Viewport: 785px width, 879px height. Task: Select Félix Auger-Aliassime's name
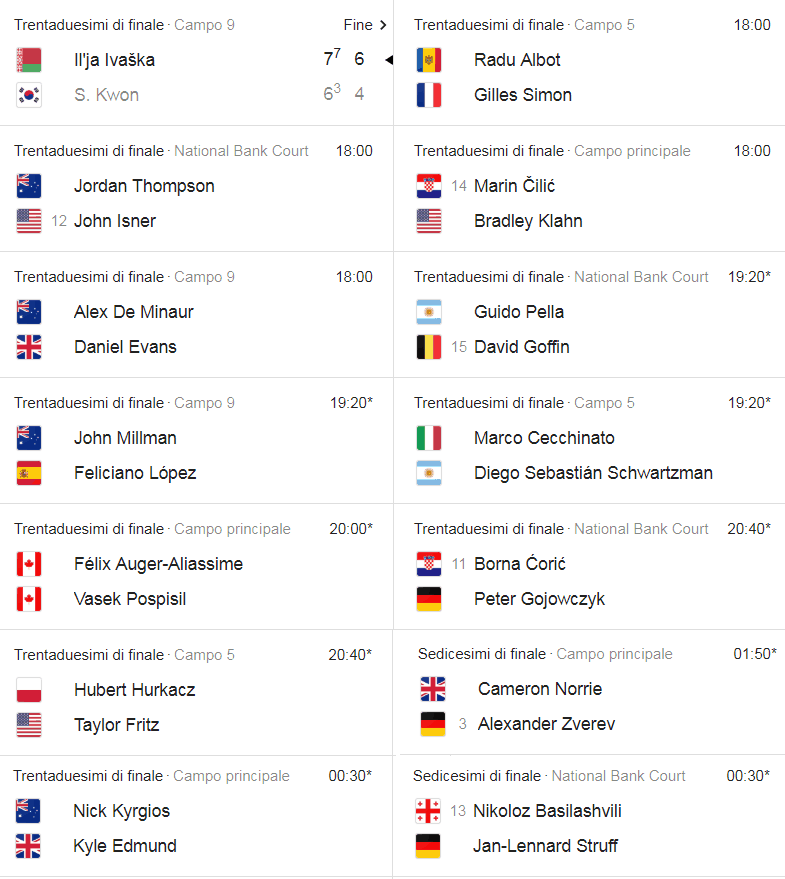[x=158, y=564]
